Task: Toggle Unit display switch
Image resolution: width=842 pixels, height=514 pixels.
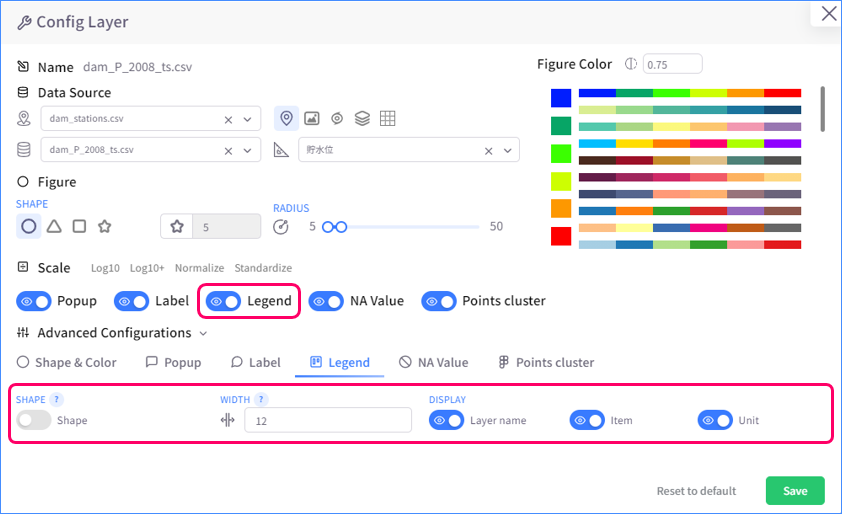Action: point(715,420)
